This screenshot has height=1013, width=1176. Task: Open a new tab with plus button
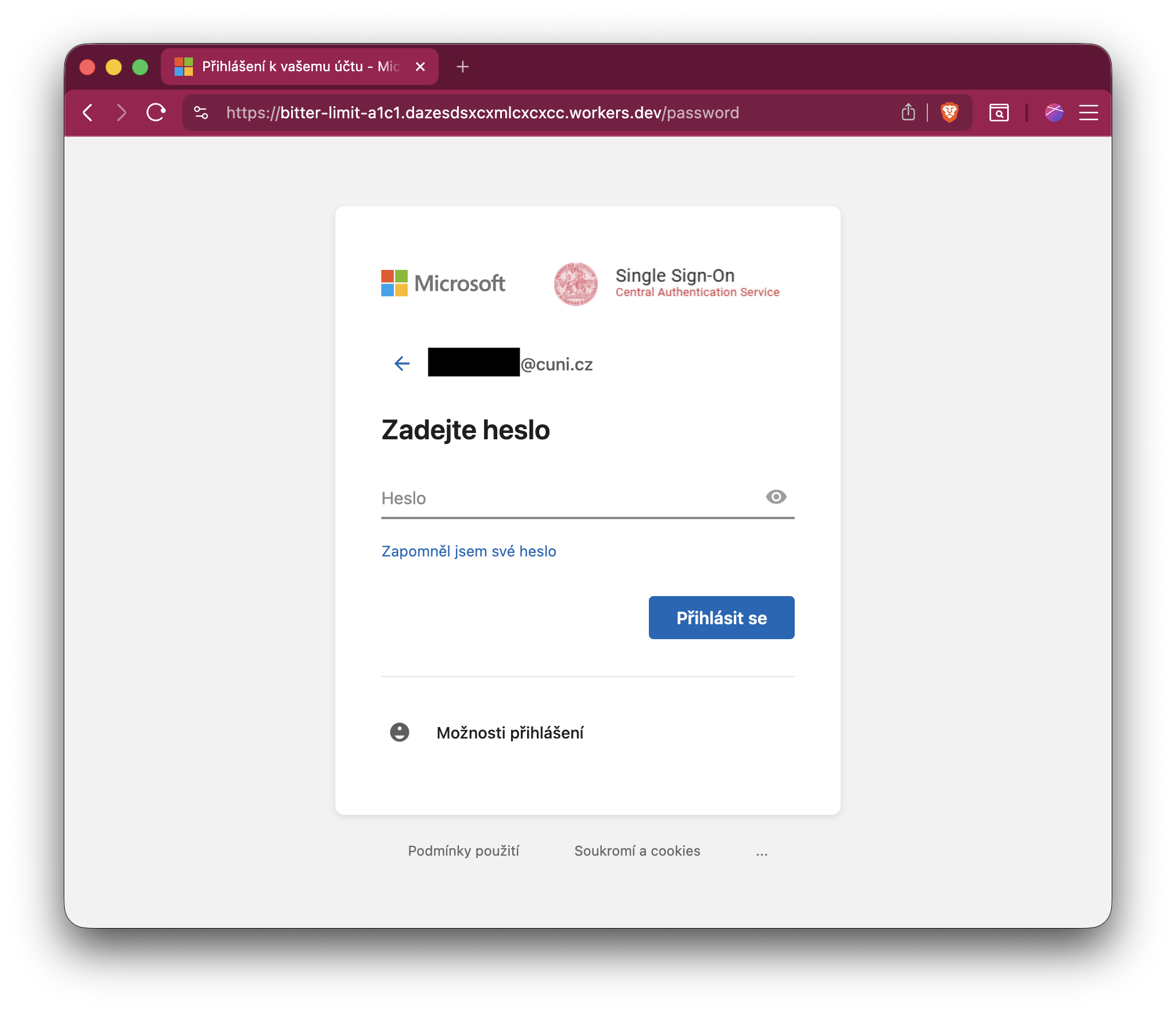463,67
